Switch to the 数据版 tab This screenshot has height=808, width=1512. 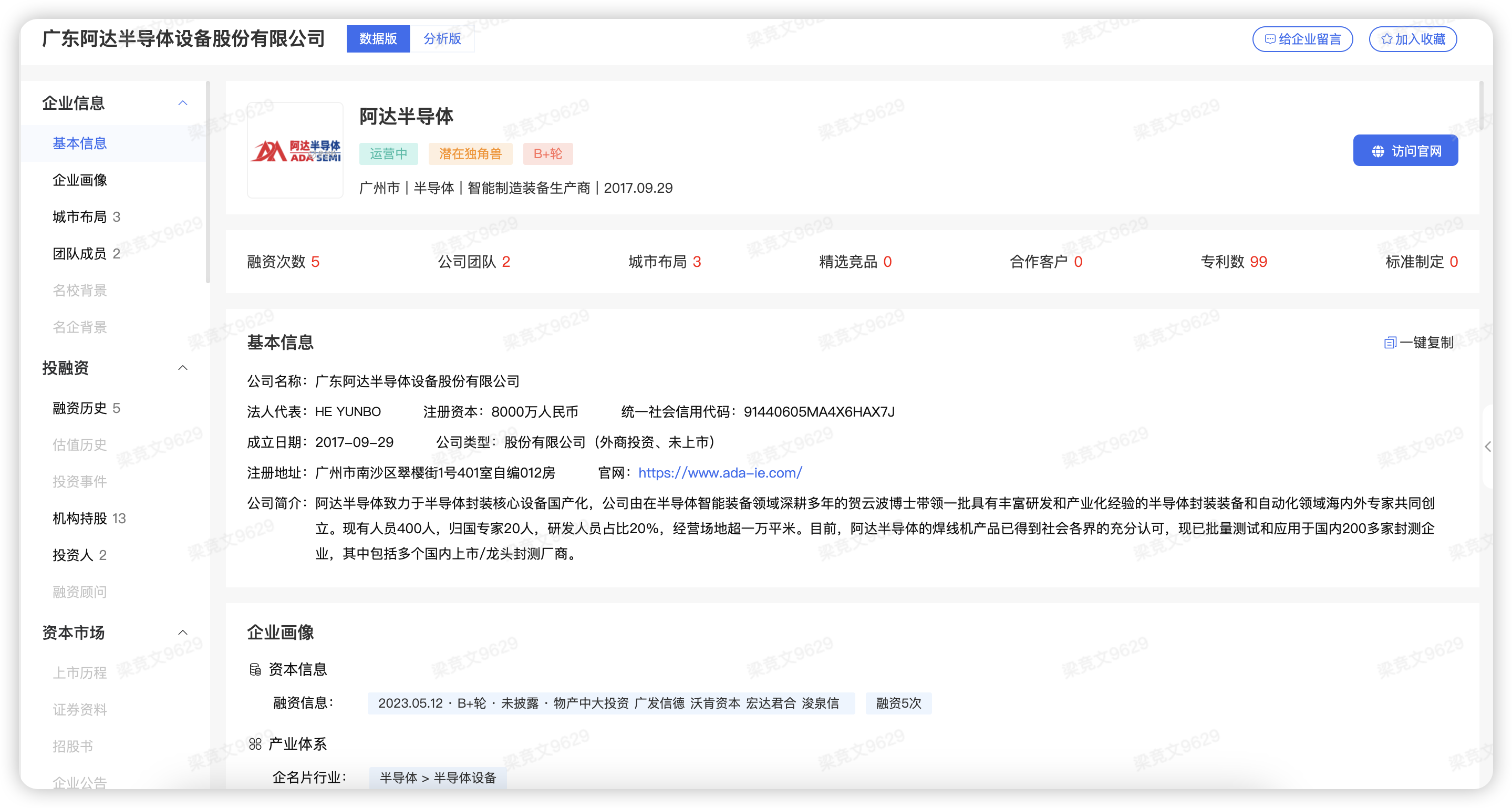click(x=378, y=39)
